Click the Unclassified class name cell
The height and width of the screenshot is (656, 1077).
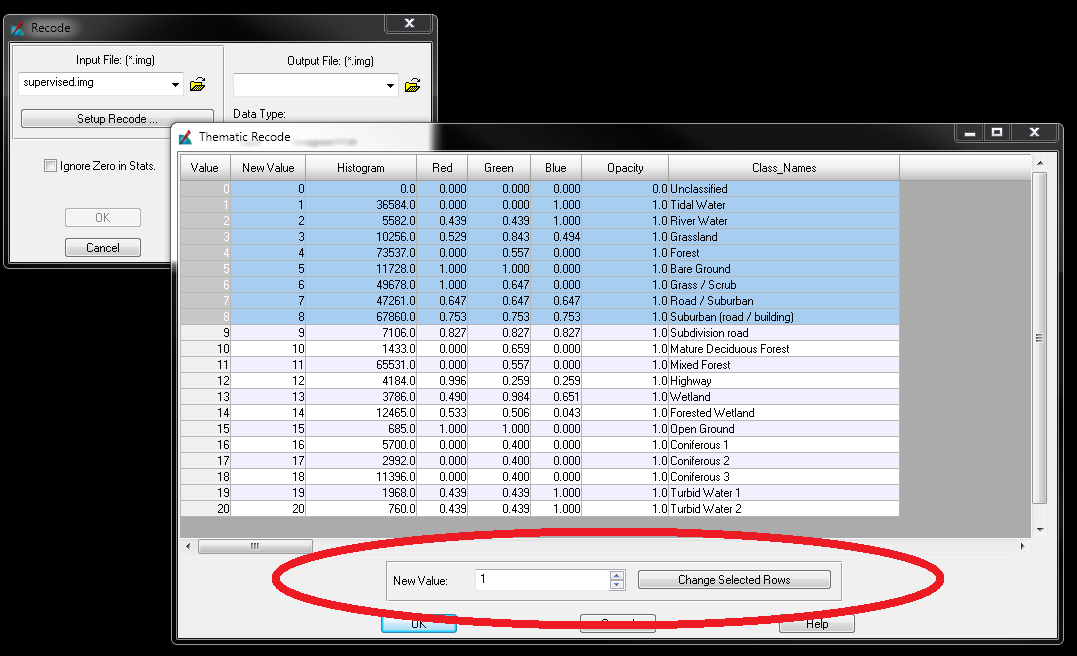784,189
